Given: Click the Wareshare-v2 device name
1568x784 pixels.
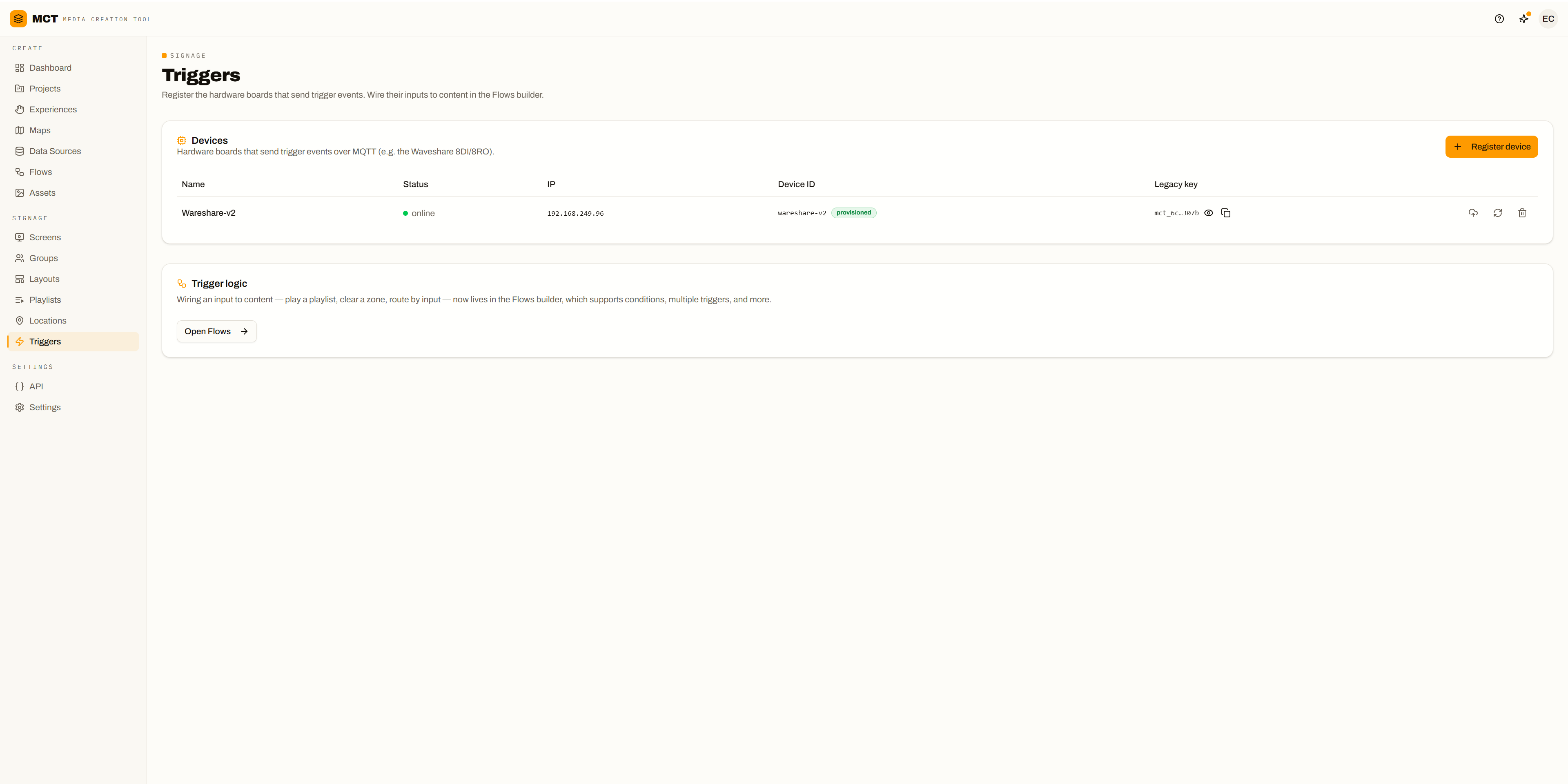Looking at the screenshot, I should pos(208,212).
